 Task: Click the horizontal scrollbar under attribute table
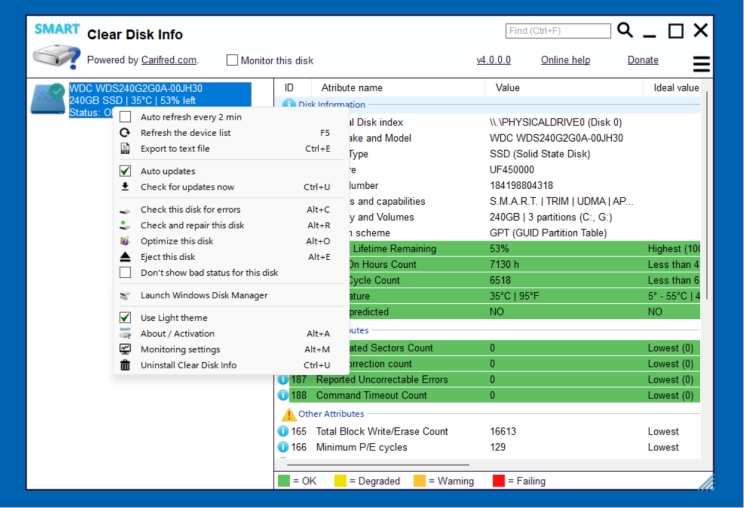click(376, 465)
